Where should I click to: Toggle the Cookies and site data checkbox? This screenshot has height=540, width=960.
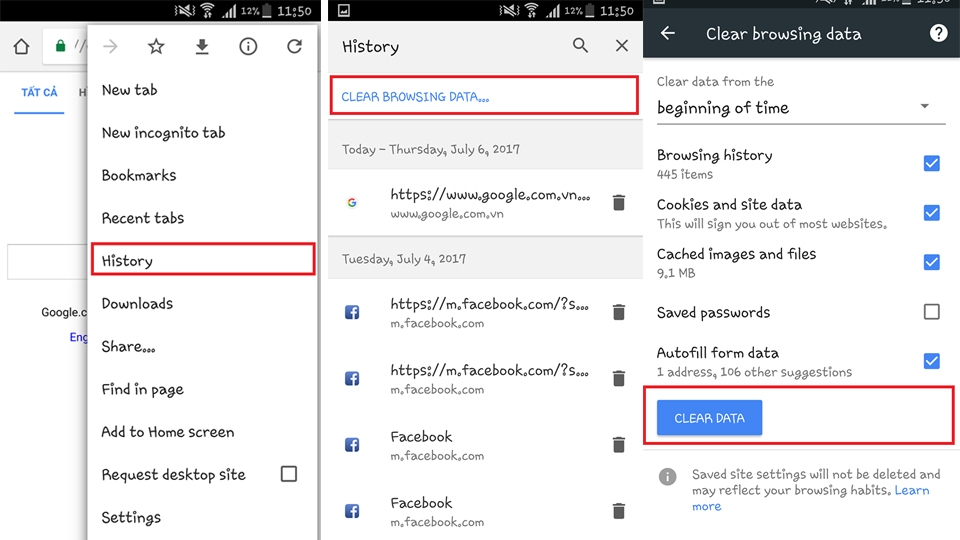tap(932, 213)
